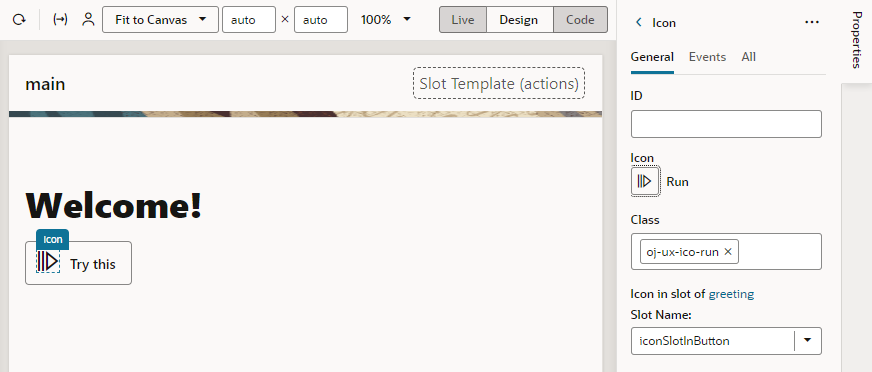Click the Run label text
Image resolution: width=872 pixels, height=372 pixels.
[x=677, y=182]
